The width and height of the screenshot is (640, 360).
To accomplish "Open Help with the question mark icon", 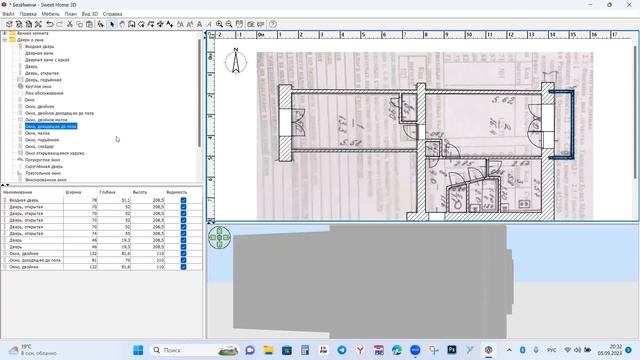I will pyautogui.click(x=273, y=24).
